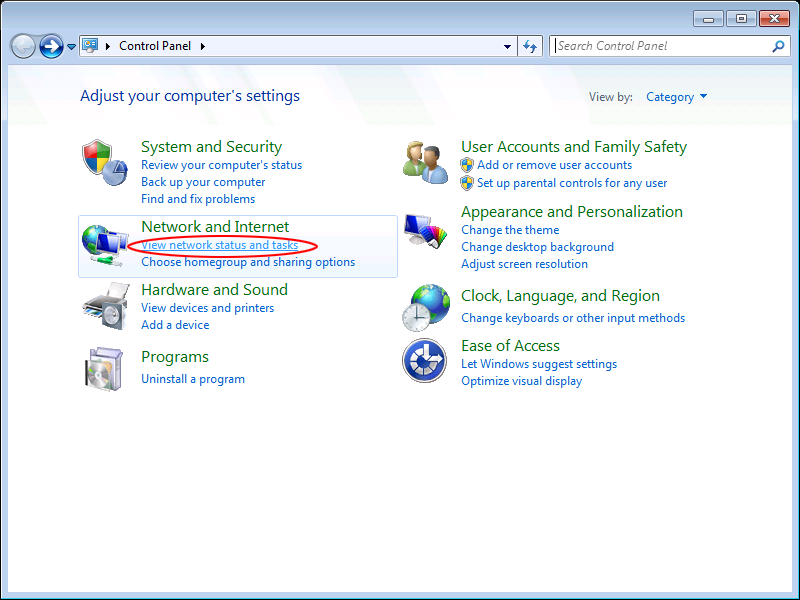Expand the address bar history dropdown

(507, 46)
